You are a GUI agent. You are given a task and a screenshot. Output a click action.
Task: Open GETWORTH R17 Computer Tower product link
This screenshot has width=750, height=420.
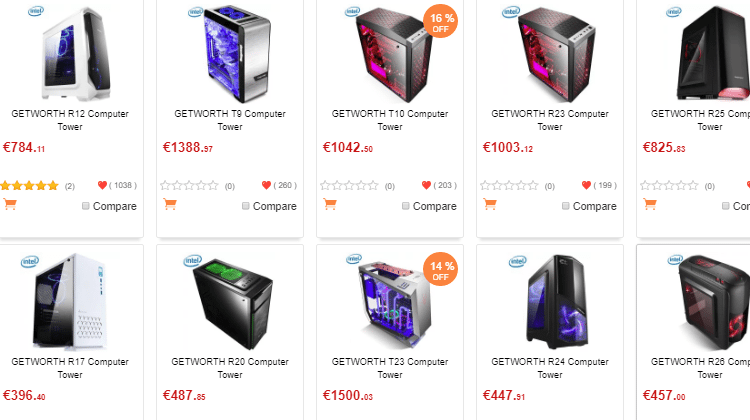coord(70,368)
